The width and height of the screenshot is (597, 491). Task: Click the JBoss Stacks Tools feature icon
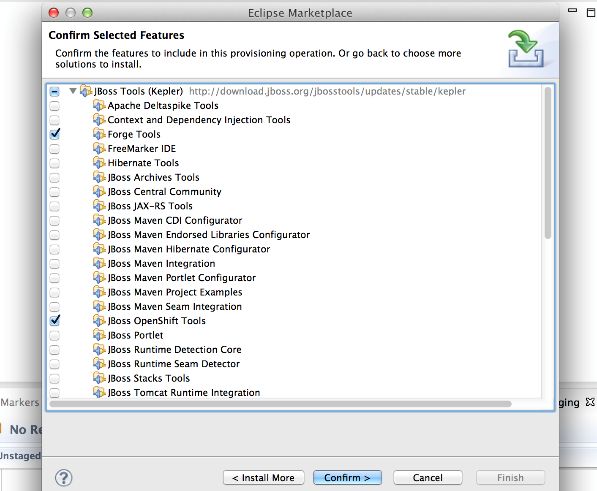click(99, 378)
